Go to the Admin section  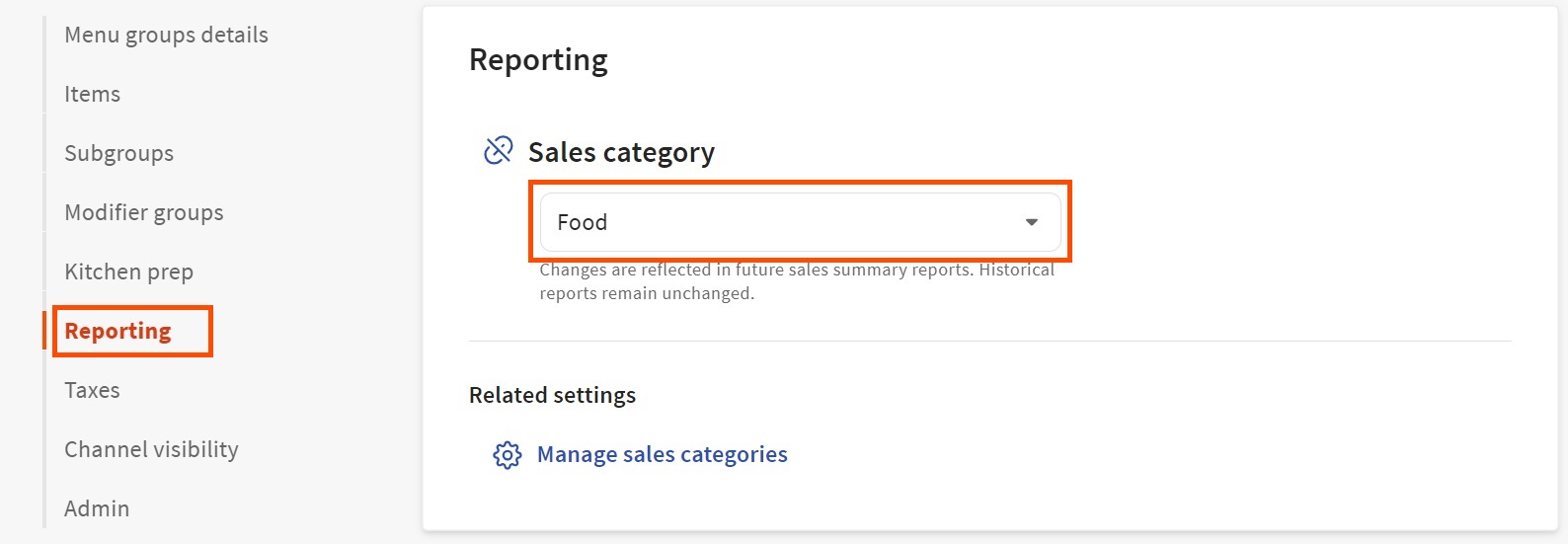click(x=97, y=508)
